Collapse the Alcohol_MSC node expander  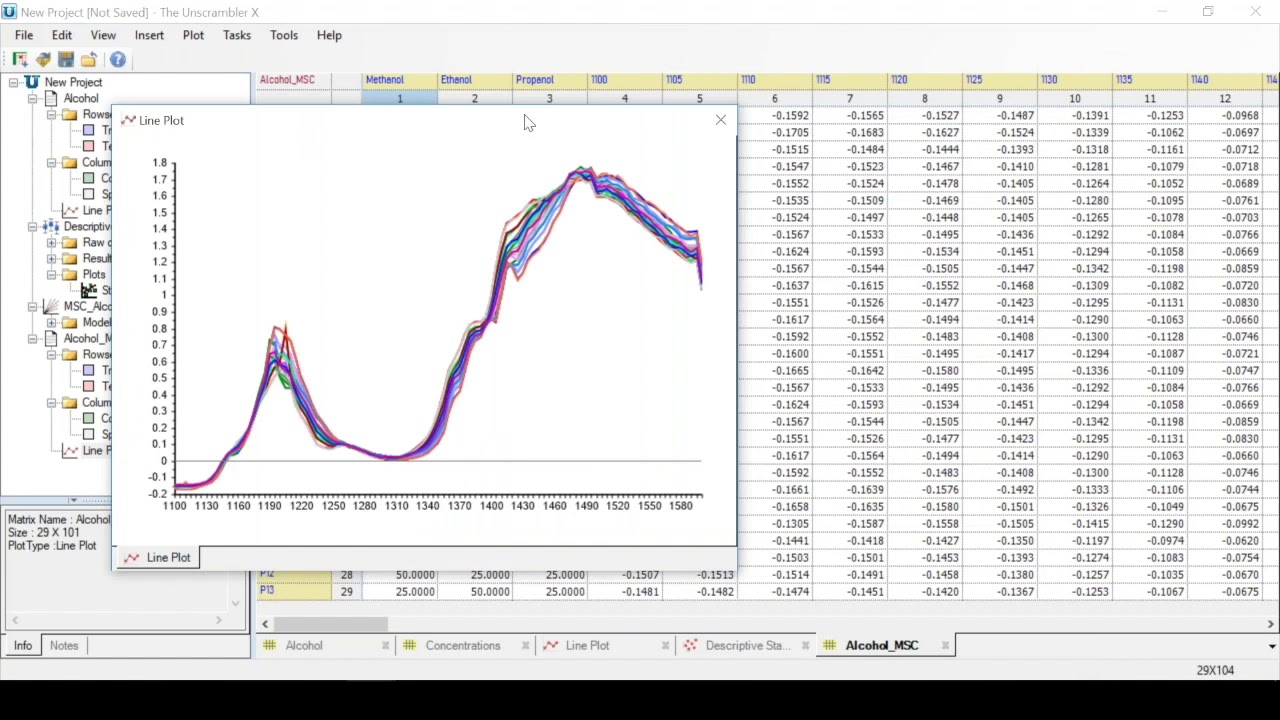tap(32, 338)
